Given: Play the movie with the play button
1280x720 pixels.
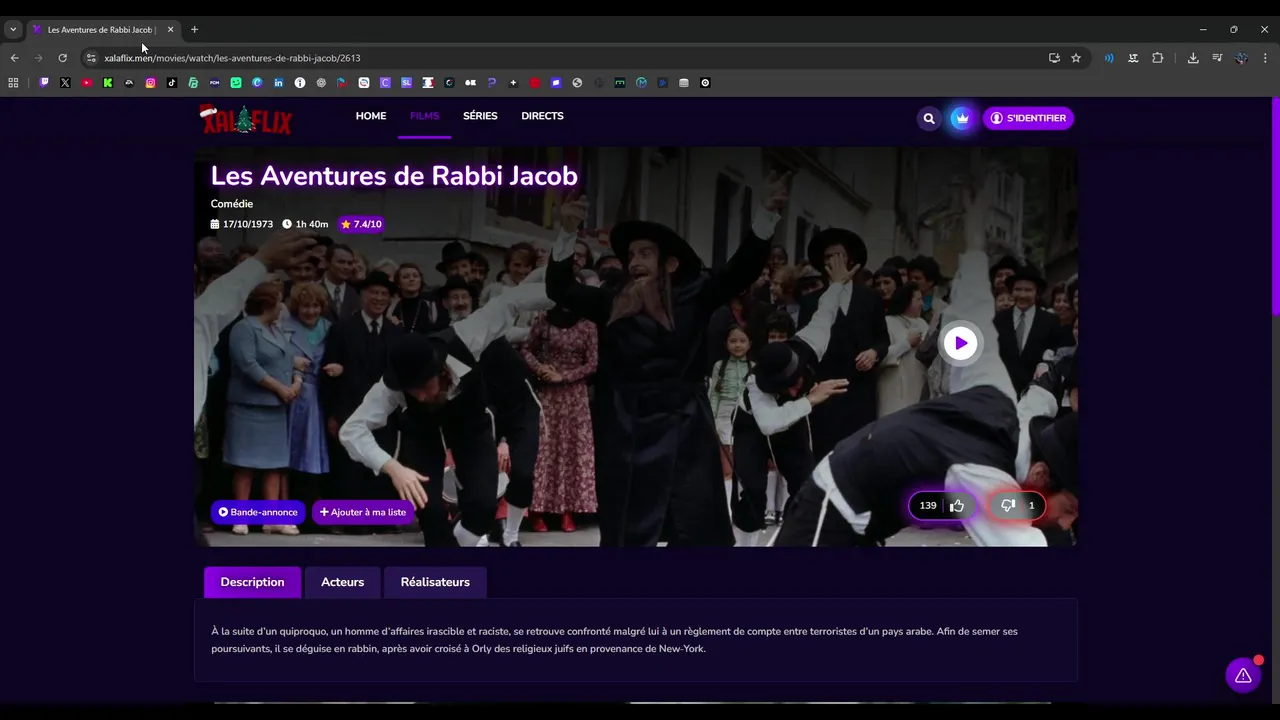Looking at the screenshot, I should coord(960,343).
